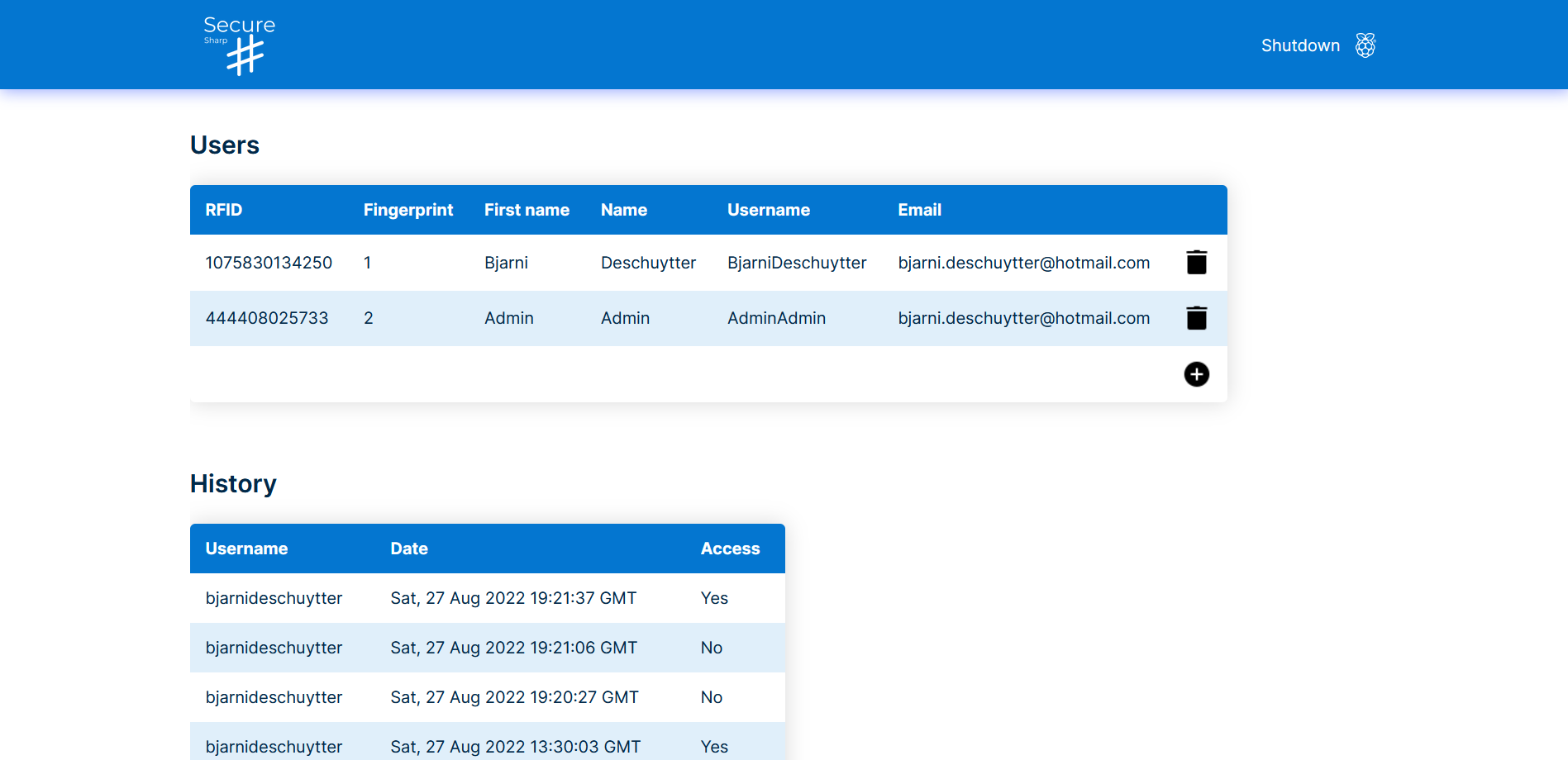Select history entry at 19:21:37 GMT

[513, 598]
